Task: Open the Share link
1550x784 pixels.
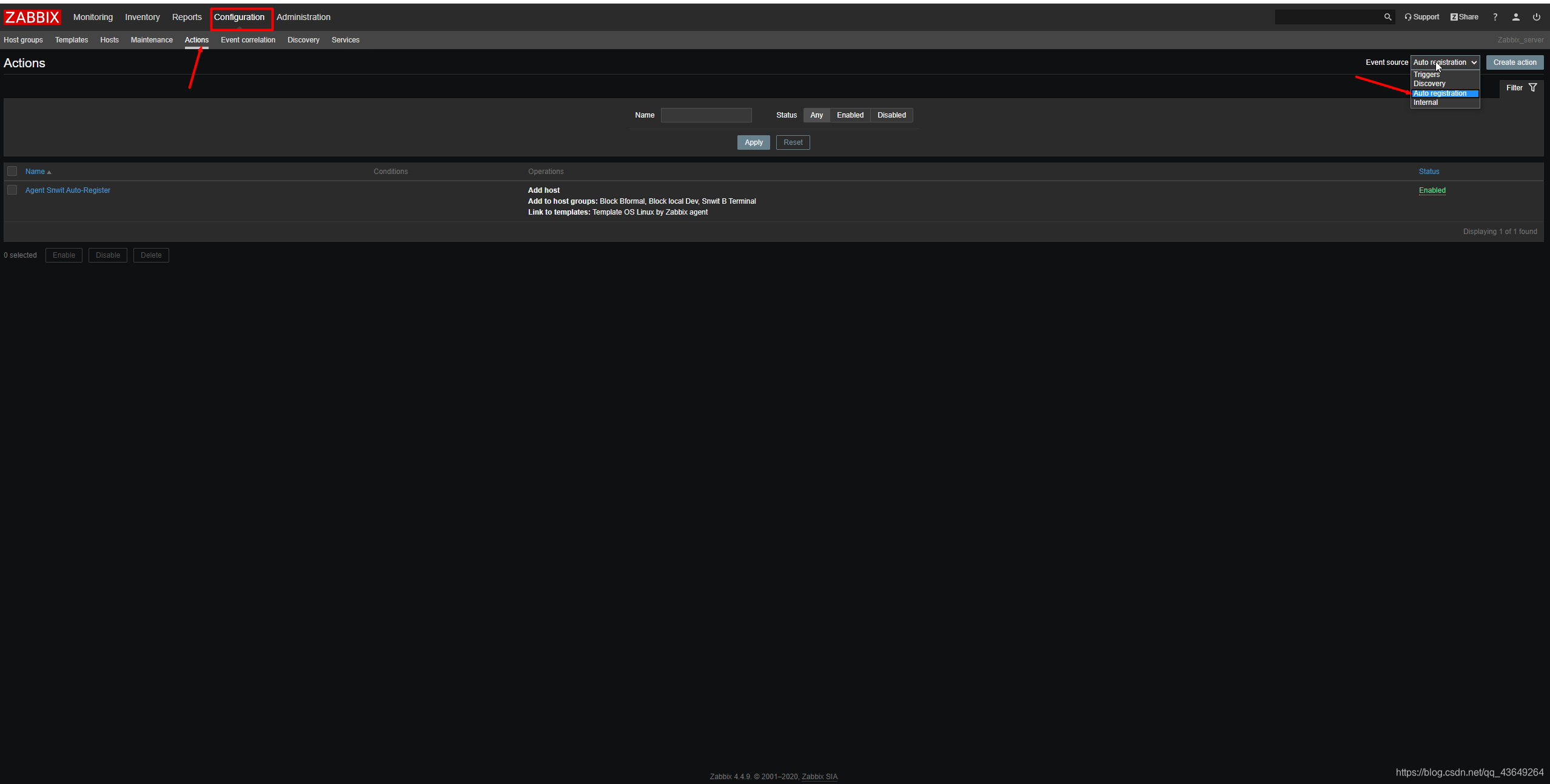Action: click(1464, 17)
